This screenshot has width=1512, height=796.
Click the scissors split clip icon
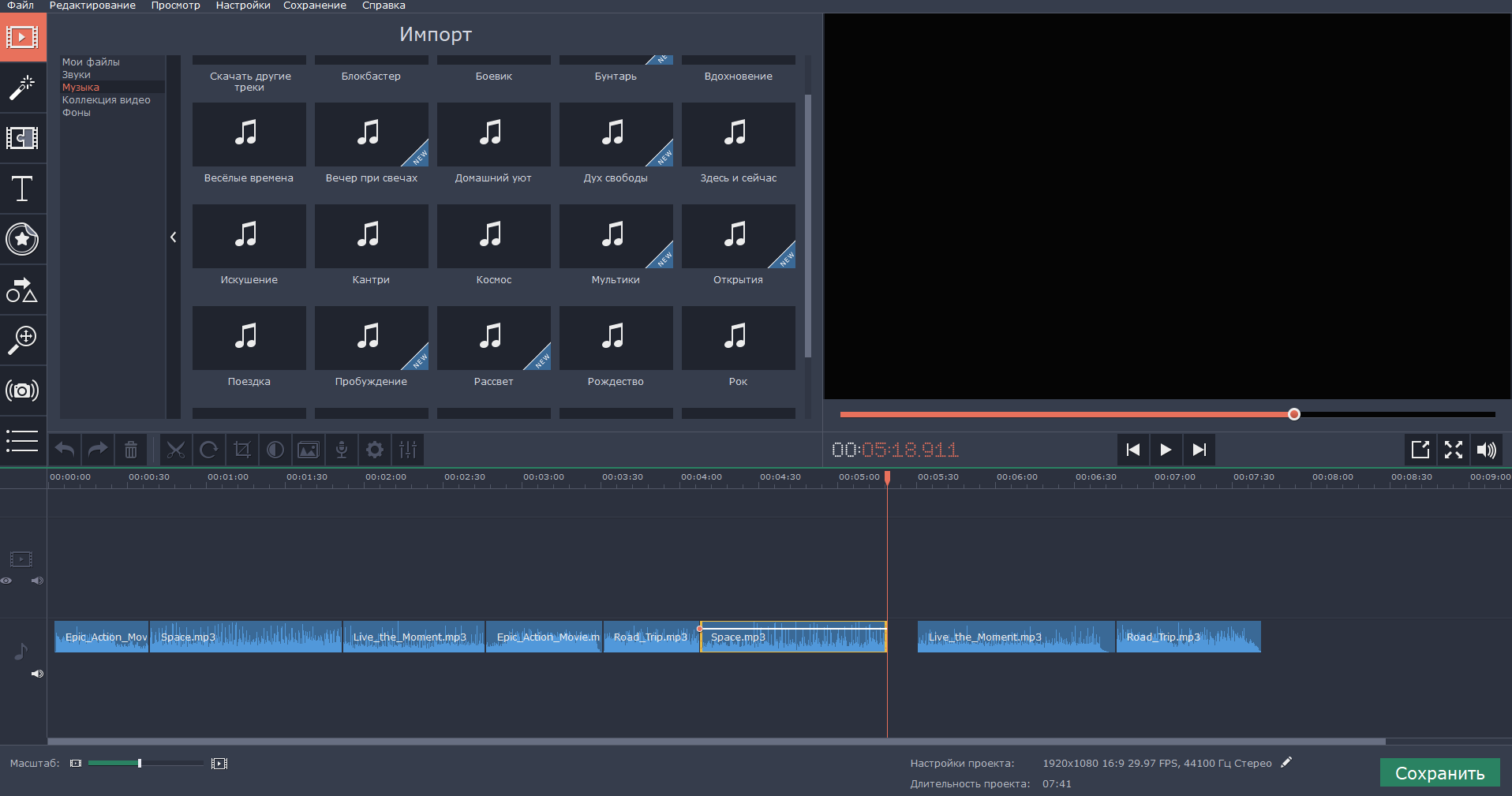click(x=175, y=450)
